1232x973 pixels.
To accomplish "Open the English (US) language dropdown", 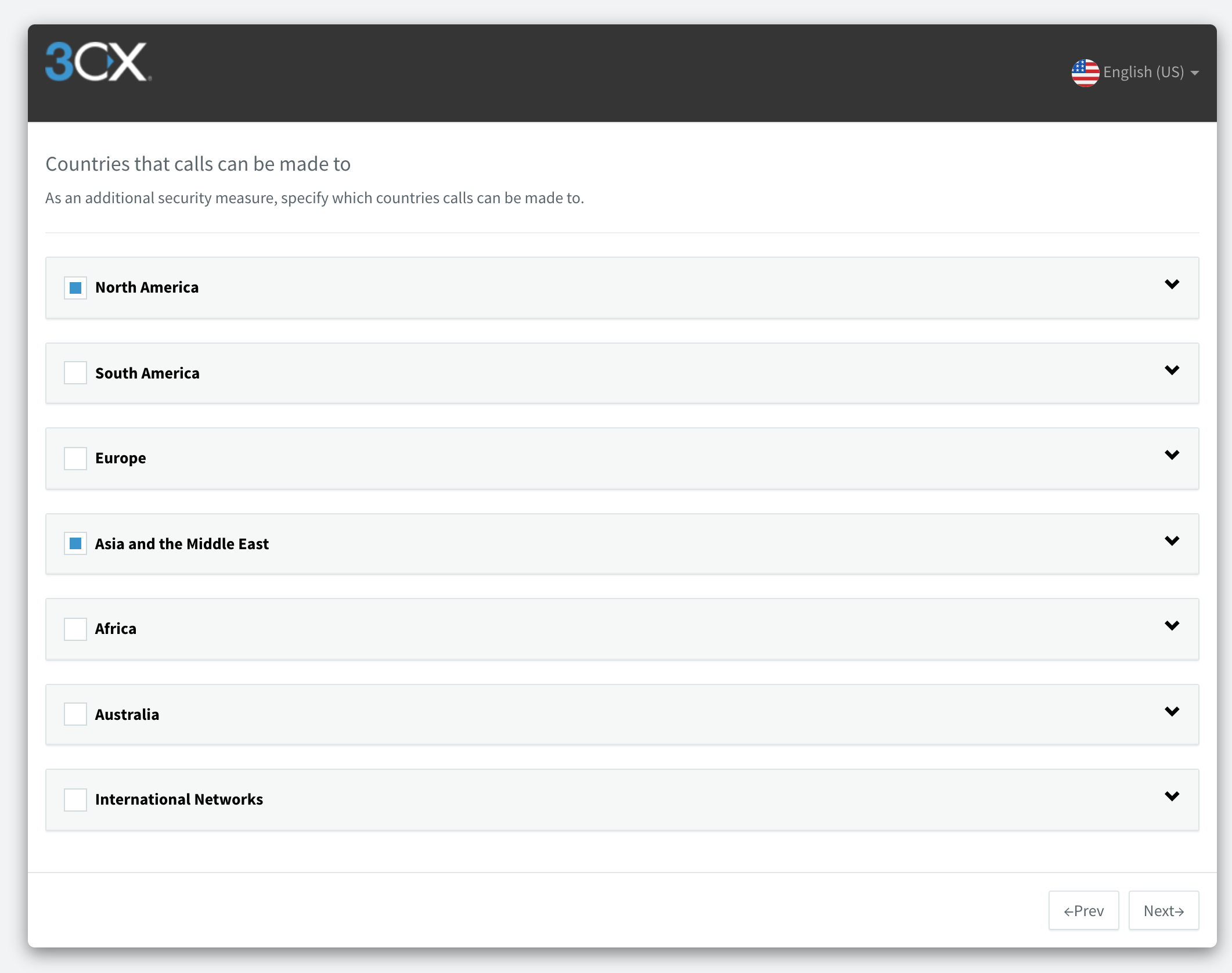I will pyautogui.click(x=1136, y=73).
